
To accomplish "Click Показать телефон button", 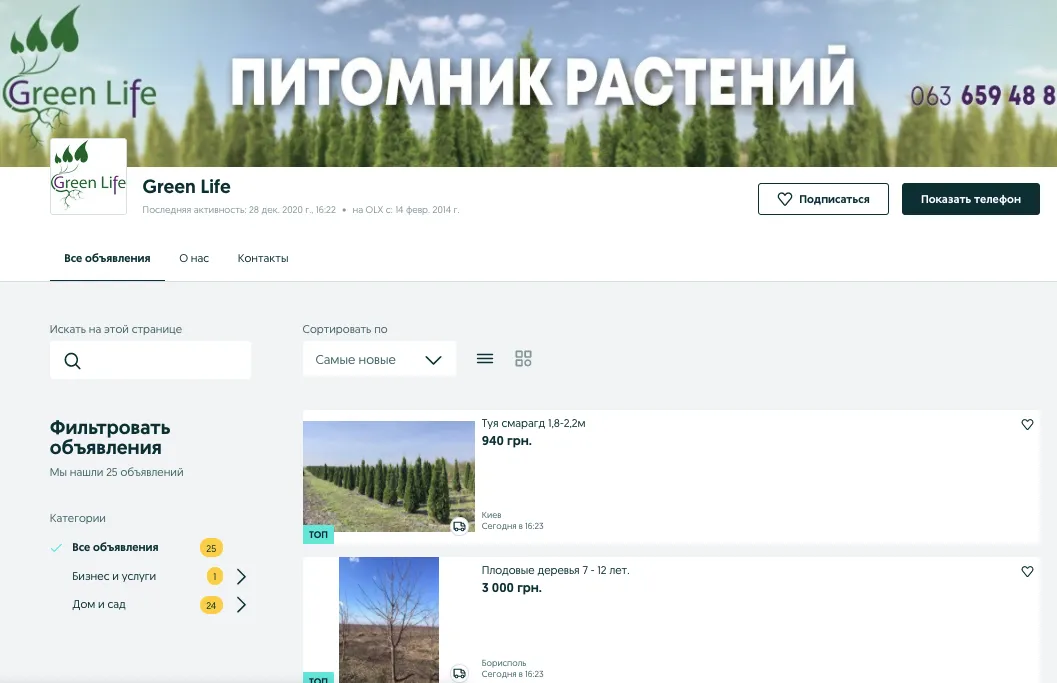I will tap(970, 199).
